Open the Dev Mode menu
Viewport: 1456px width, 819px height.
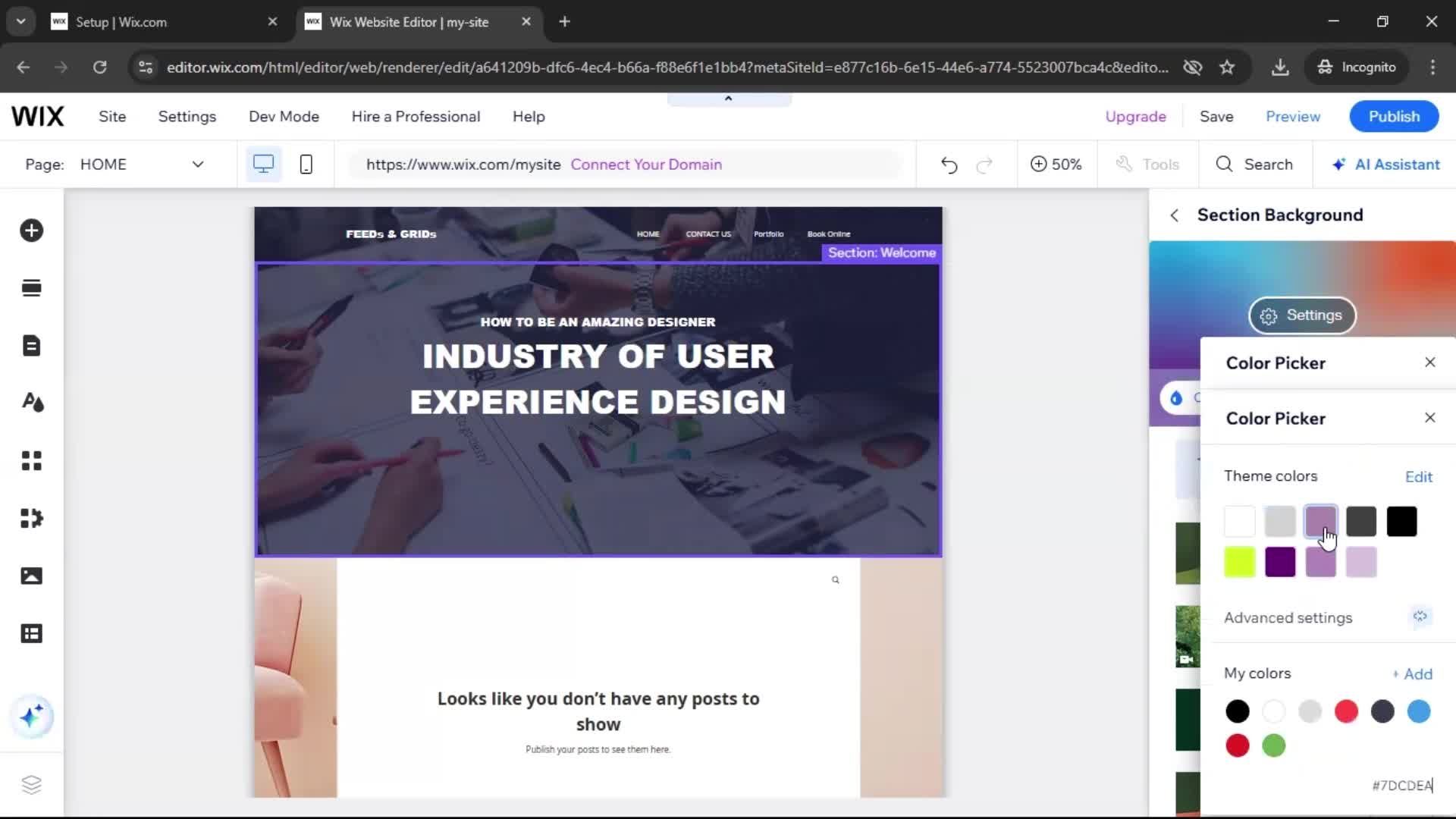[284, 117]
